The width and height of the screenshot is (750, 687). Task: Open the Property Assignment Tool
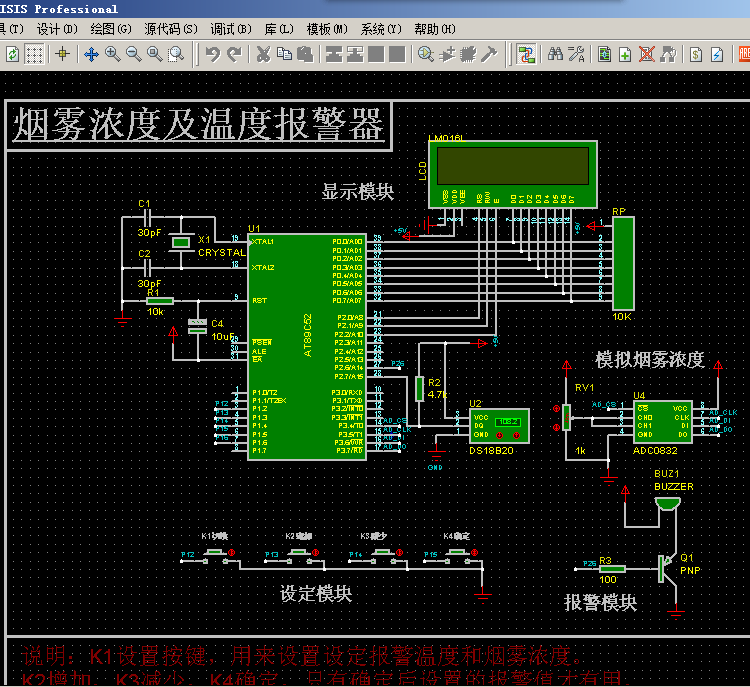pos(576,54)
